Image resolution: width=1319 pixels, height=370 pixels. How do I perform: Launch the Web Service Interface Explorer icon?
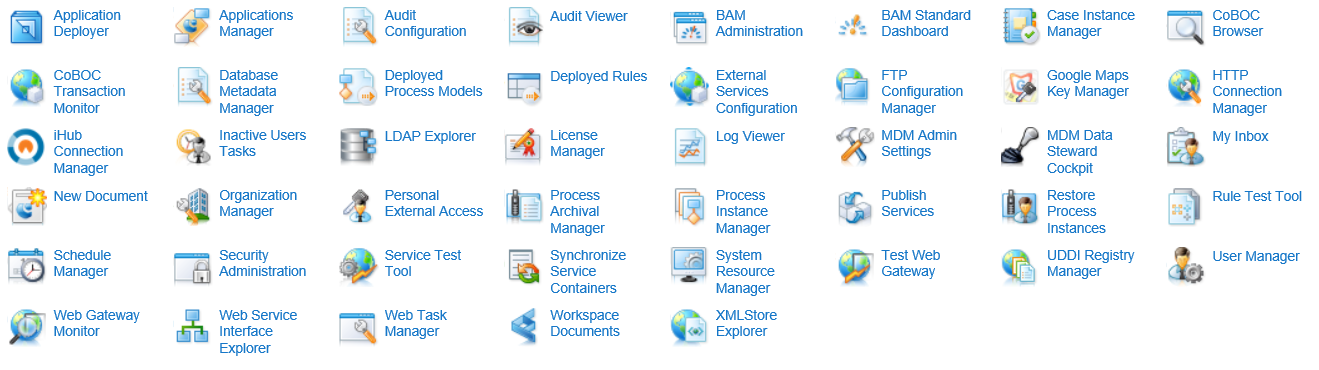[192, 326]
